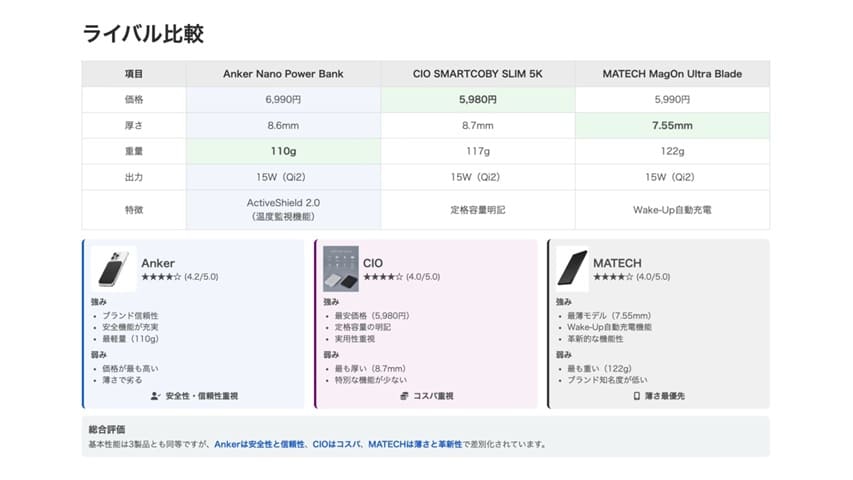Select the Anker Nano Power Bank column header
The height and width of the screenshot is (480, 853).
pyautogui.click(x=282, y=73)
